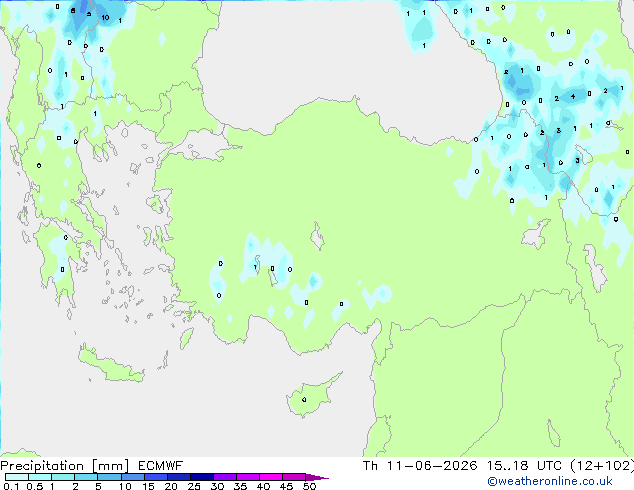Image resolution: width=634 pixels, height=490 pixels.
Task: Click the '(12+102)' forecast offset text
Action: [x=602, y=466]
